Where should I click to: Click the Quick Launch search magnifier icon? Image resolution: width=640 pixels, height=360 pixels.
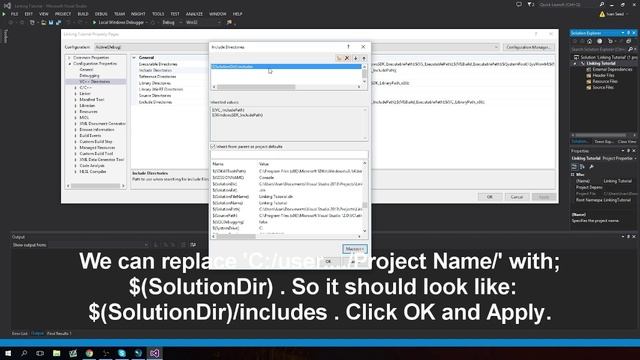coord(602,4)
